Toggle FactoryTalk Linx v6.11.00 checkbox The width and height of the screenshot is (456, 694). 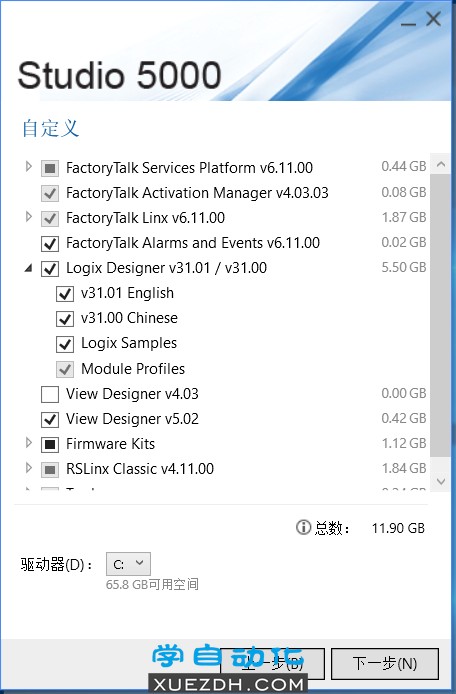[x=50, y=218]
